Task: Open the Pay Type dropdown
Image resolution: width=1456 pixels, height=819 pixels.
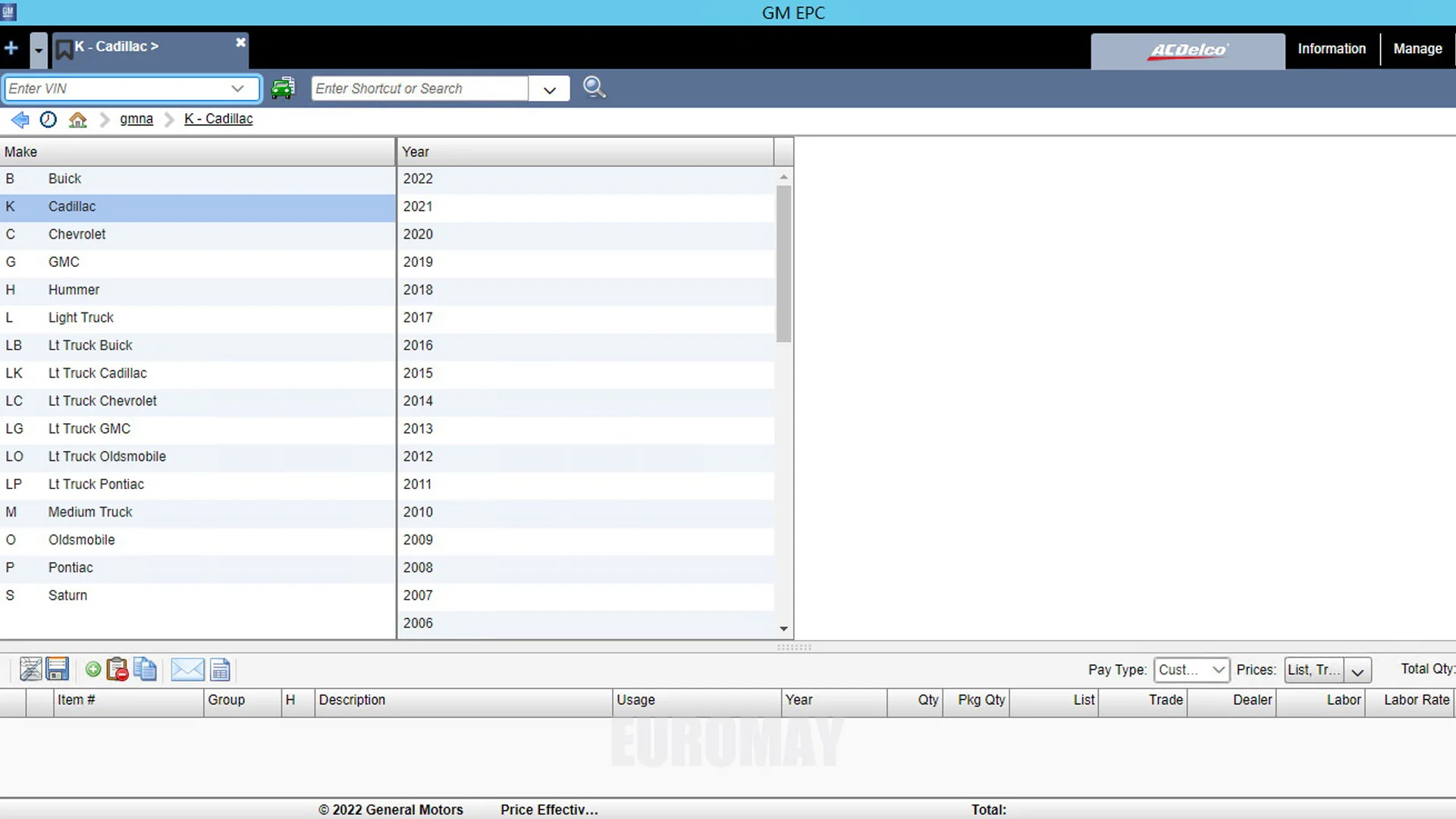Action: [1191, 670]
